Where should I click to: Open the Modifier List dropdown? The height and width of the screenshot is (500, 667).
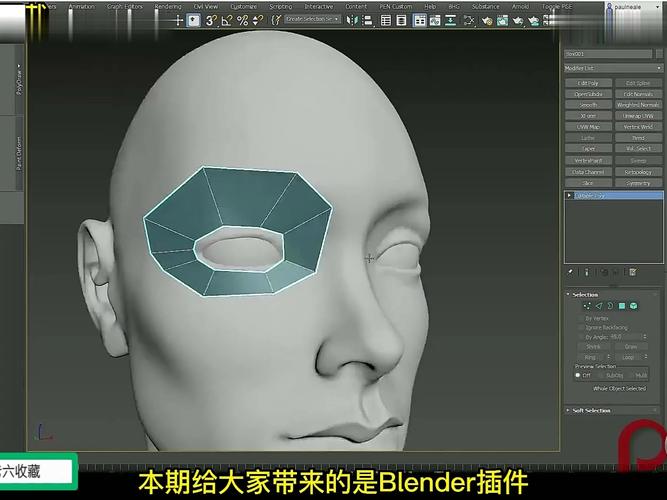(613, 68)
